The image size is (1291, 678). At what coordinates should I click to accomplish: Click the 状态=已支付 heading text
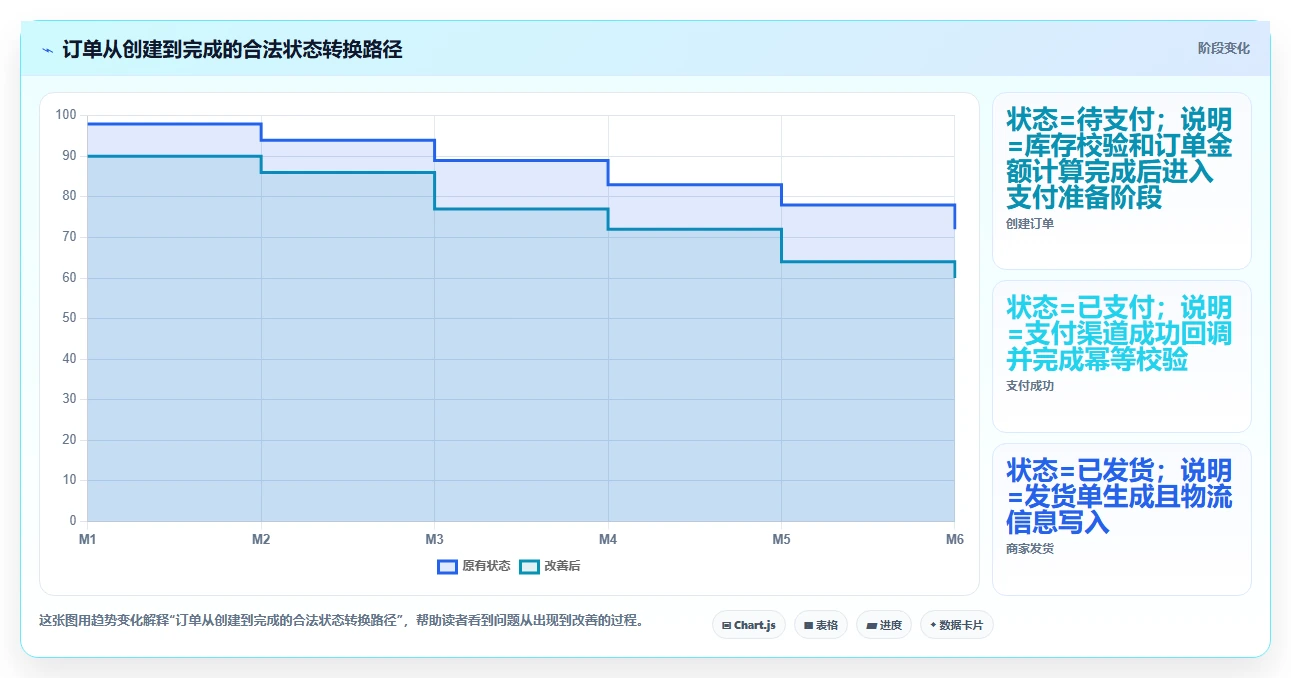pos(1119,333)
